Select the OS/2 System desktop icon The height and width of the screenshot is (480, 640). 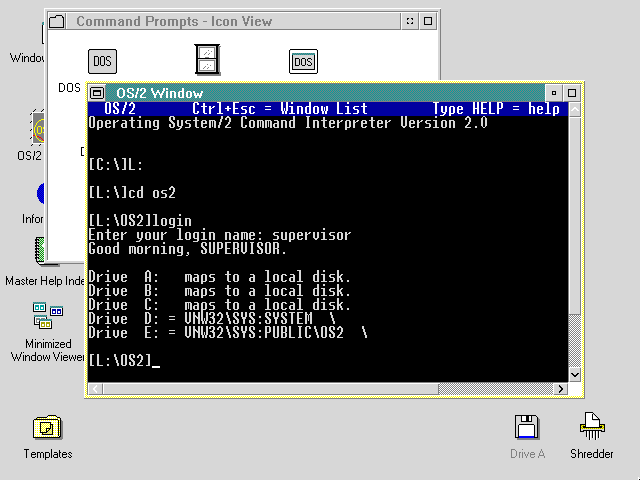pyautogui.click(x=38, y=128)
